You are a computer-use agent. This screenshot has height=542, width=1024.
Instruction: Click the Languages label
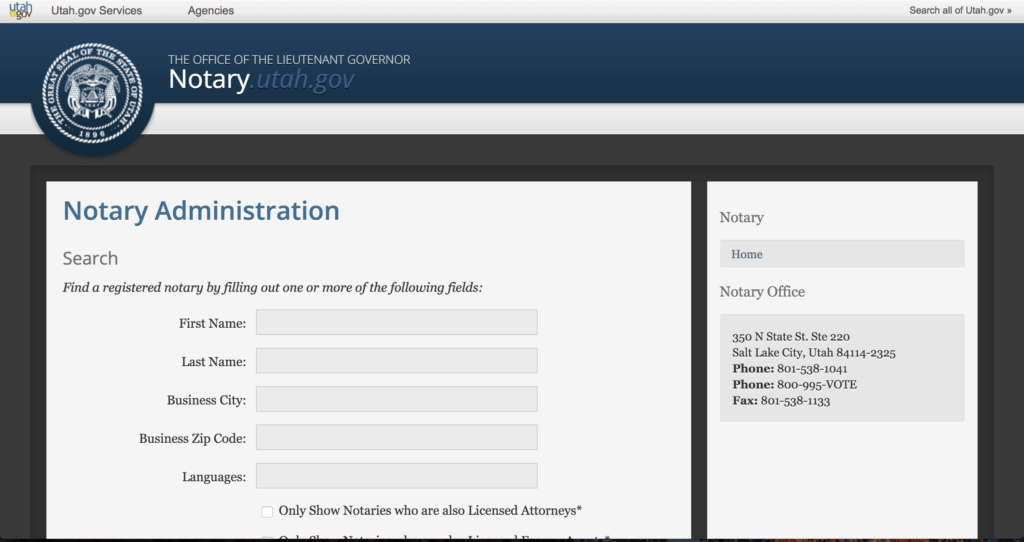click(214, 477)
